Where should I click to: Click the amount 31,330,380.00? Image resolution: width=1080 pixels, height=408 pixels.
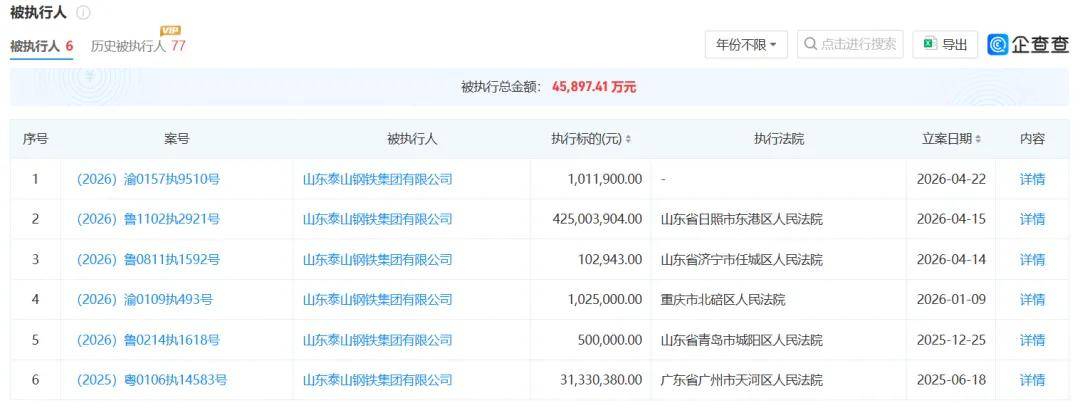[601, 380]
